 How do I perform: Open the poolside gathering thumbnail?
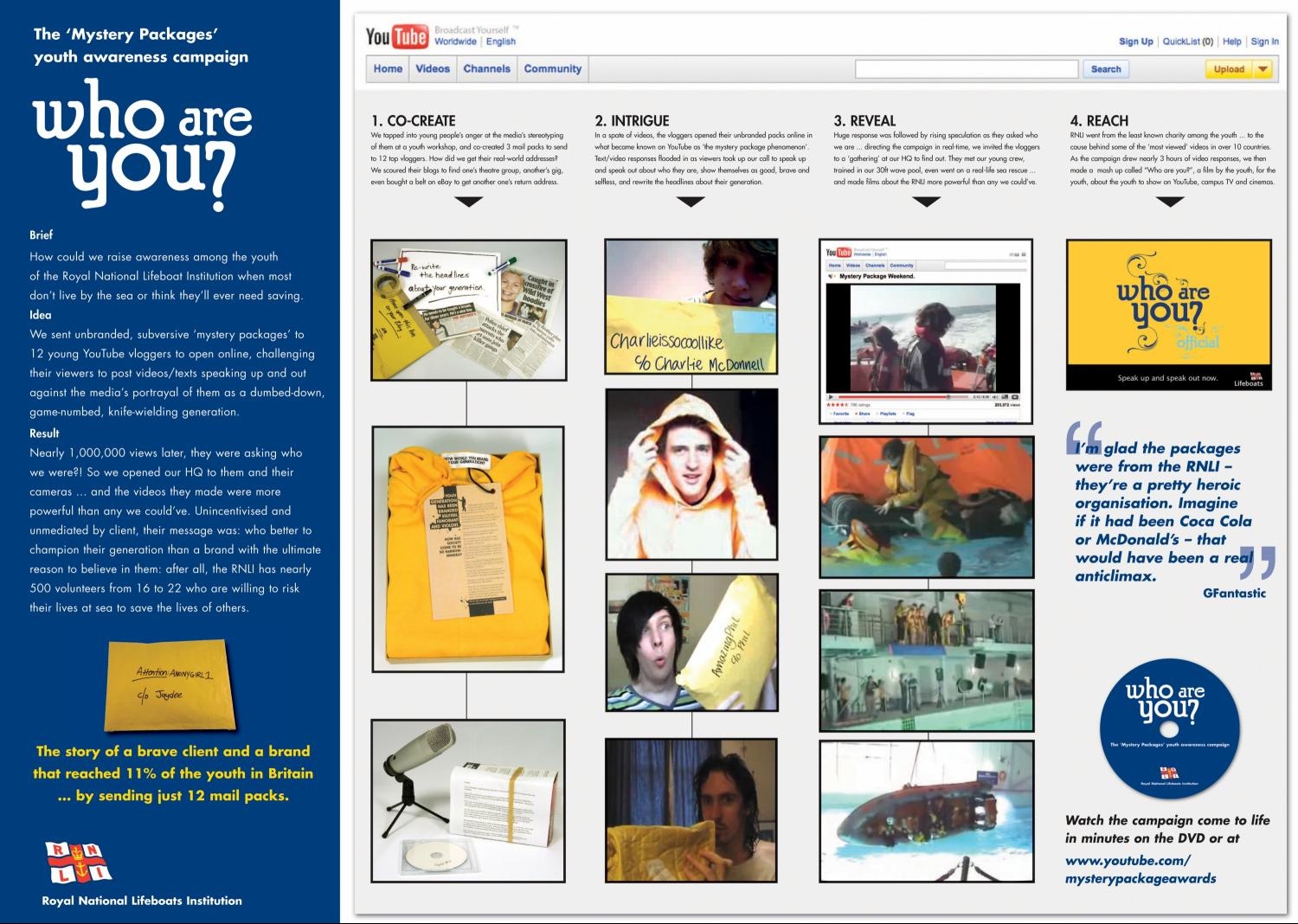926,661
